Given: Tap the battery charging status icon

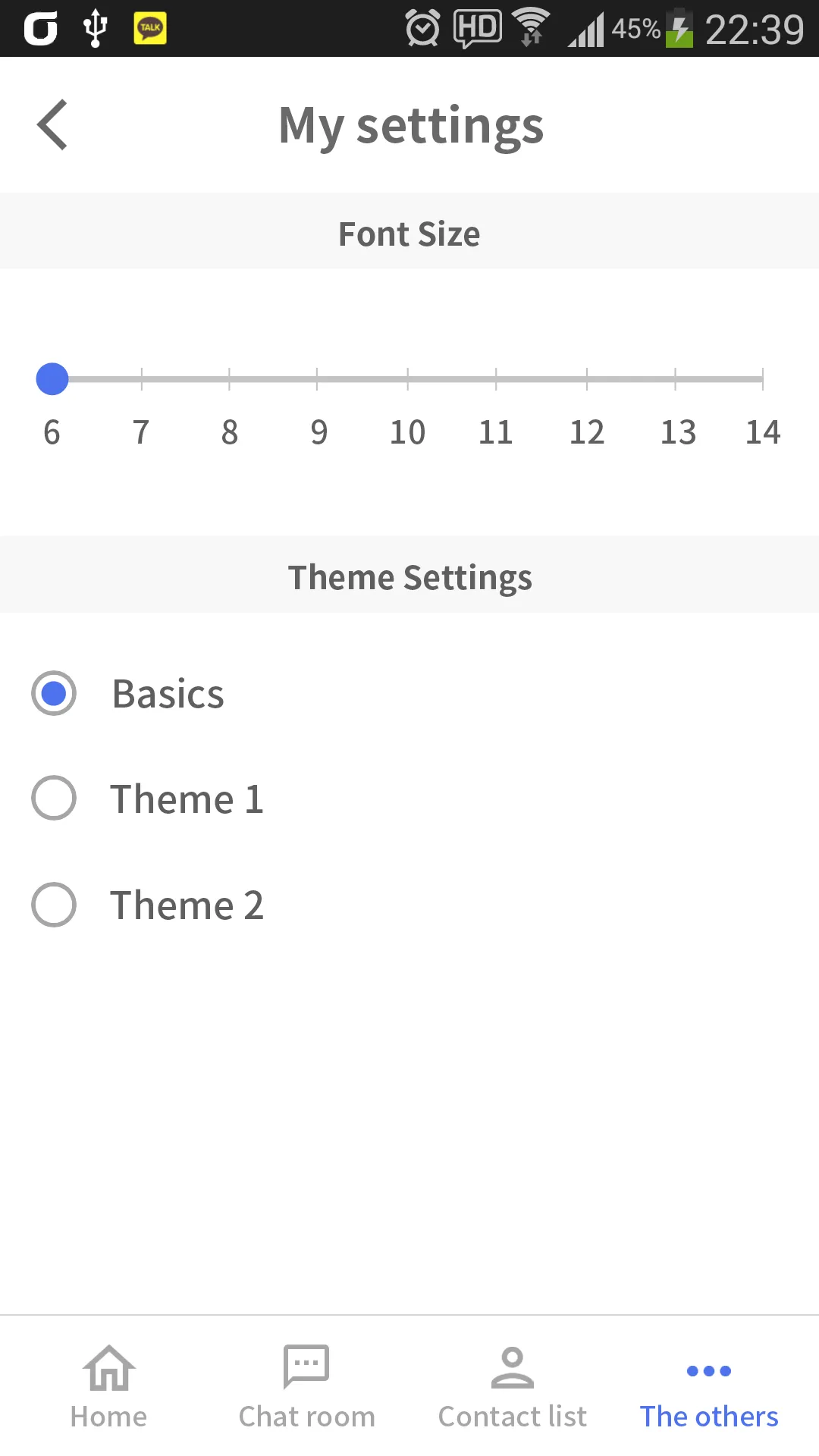Looking at the screenshot, I should [x=679, y=29].
